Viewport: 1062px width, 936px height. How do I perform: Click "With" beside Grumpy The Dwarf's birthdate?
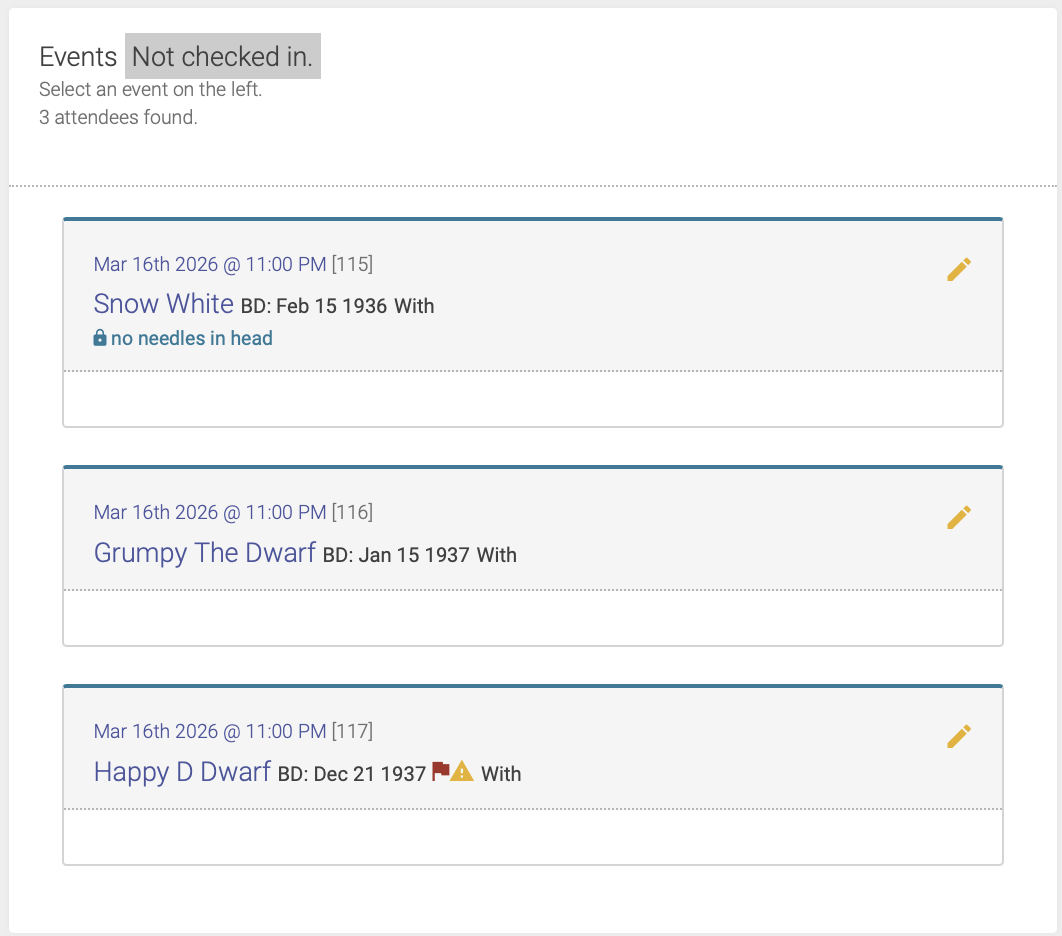pos(496,554)
